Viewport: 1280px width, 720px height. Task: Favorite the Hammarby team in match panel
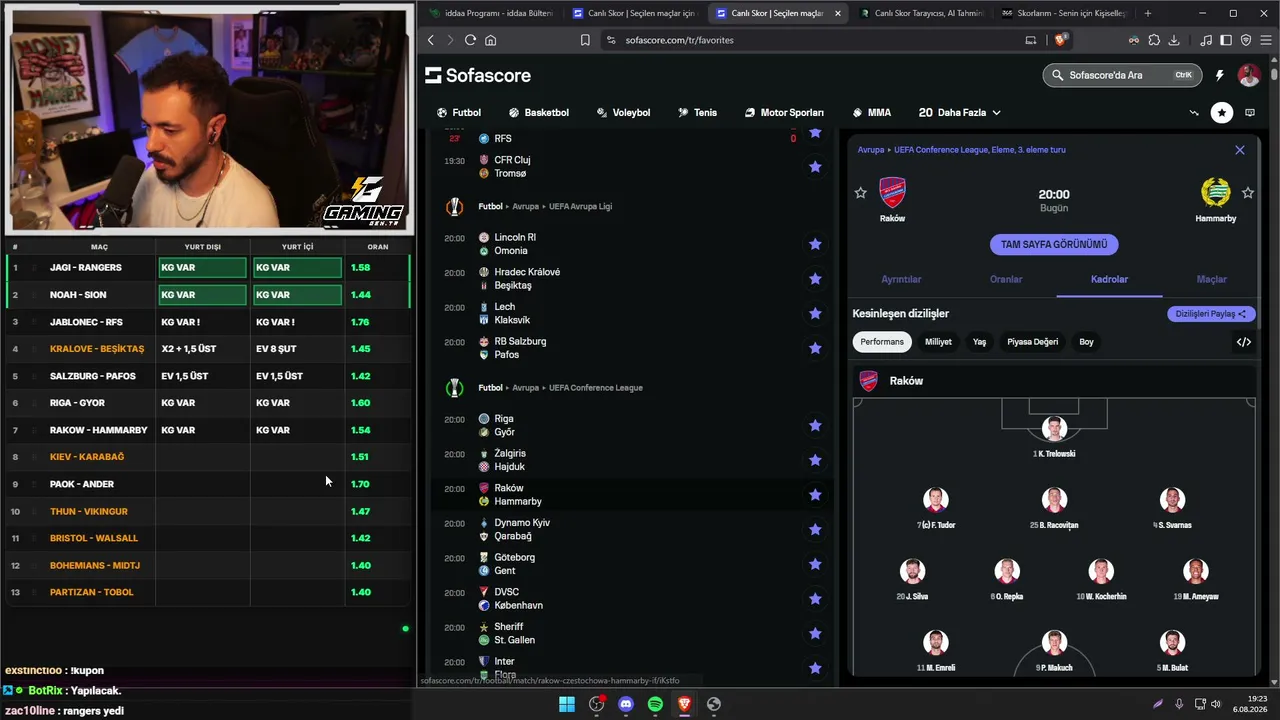pos(1248,192)
